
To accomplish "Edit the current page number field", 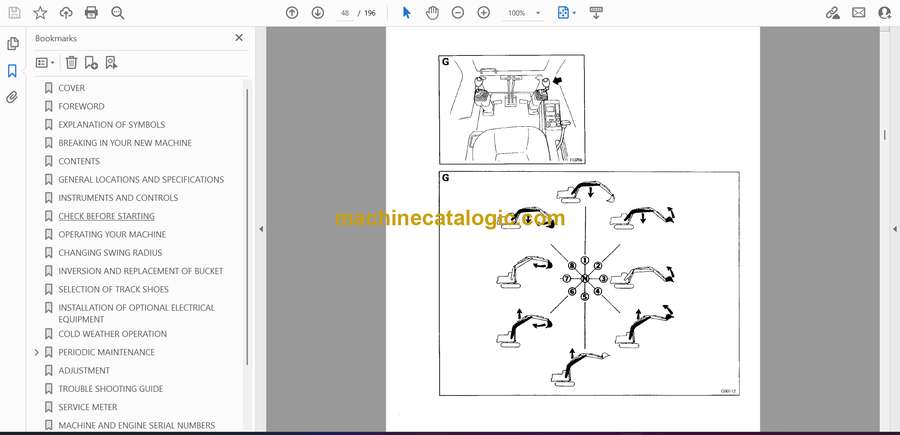I will [x=345, y=13].
